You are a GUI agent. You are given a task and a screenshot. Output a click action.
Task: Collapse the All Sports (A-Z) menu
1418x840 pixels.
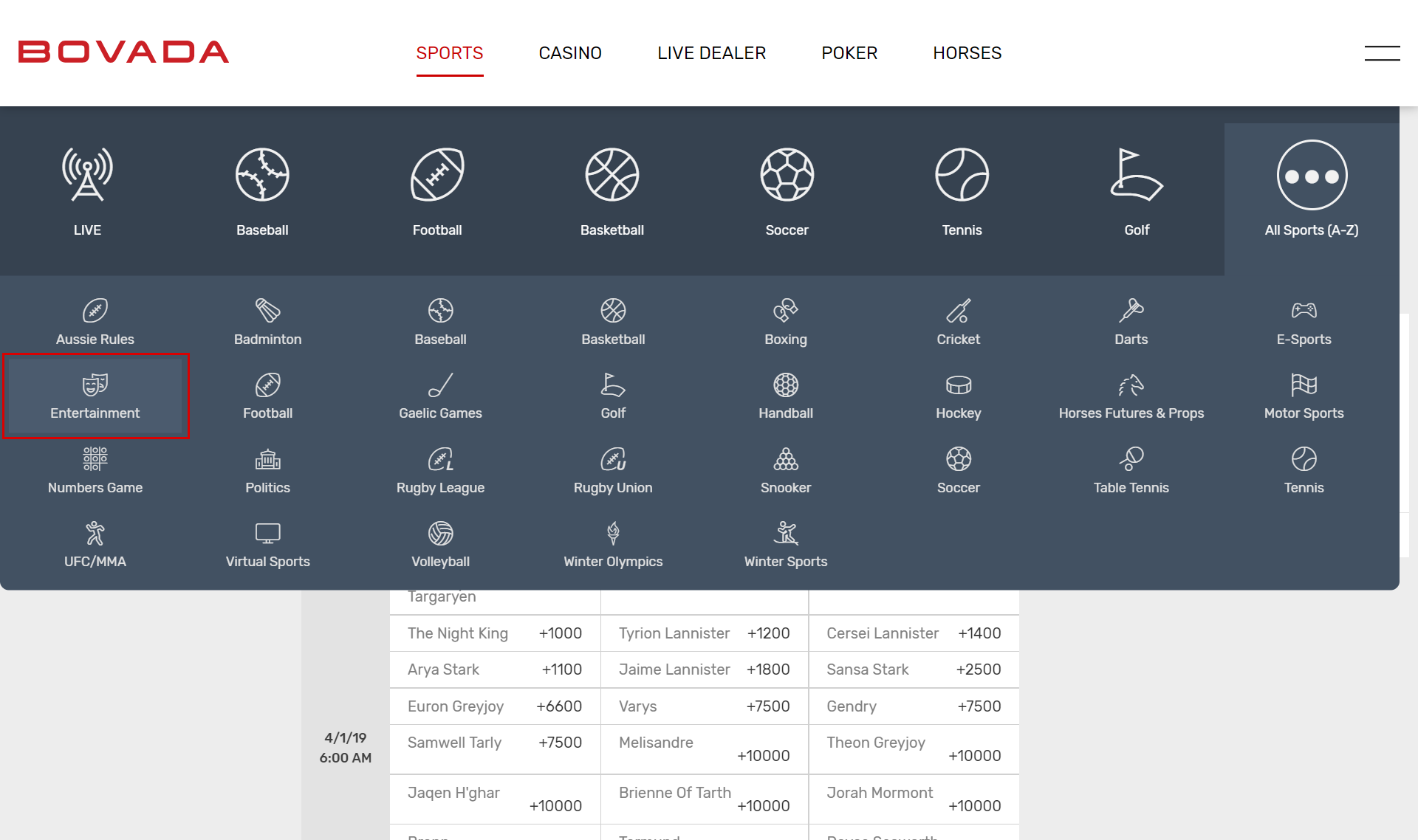point(1312,189)
